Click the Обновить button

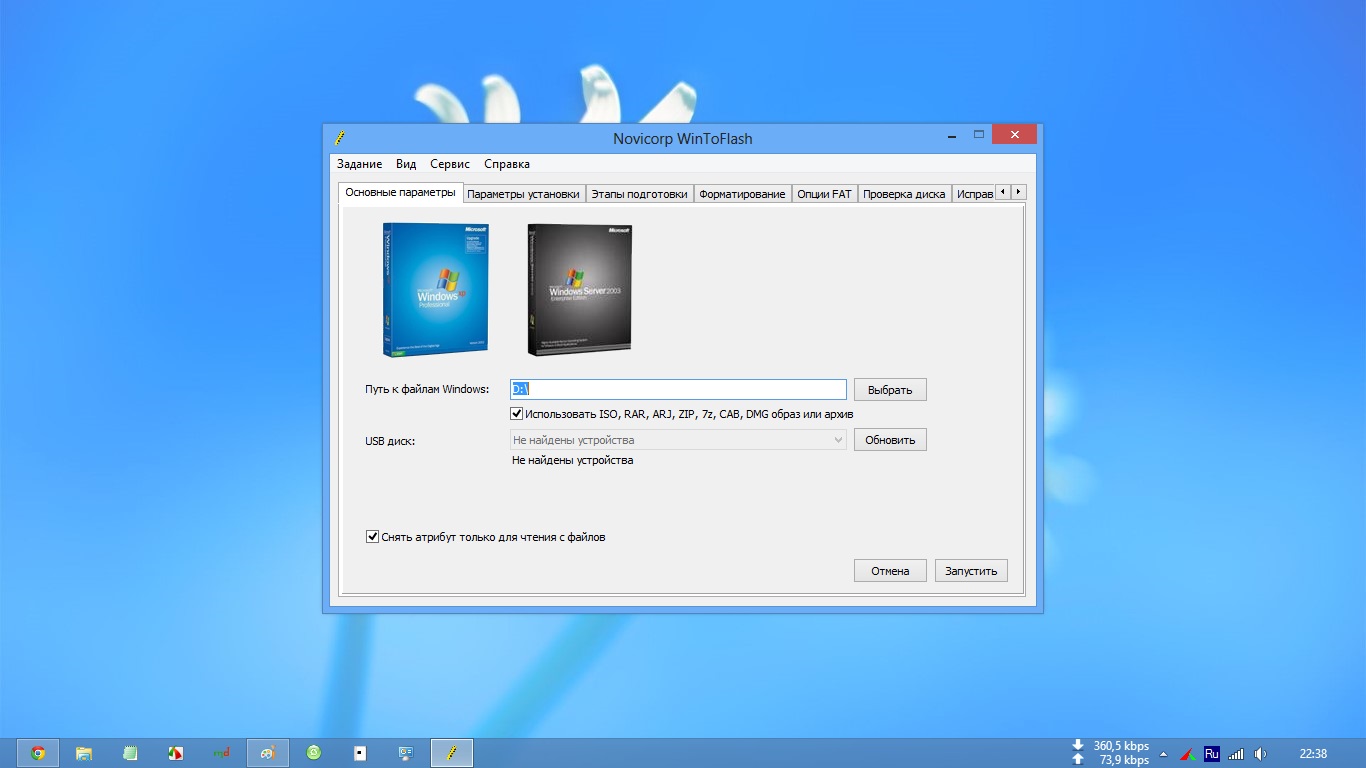[x=890, y=440]
